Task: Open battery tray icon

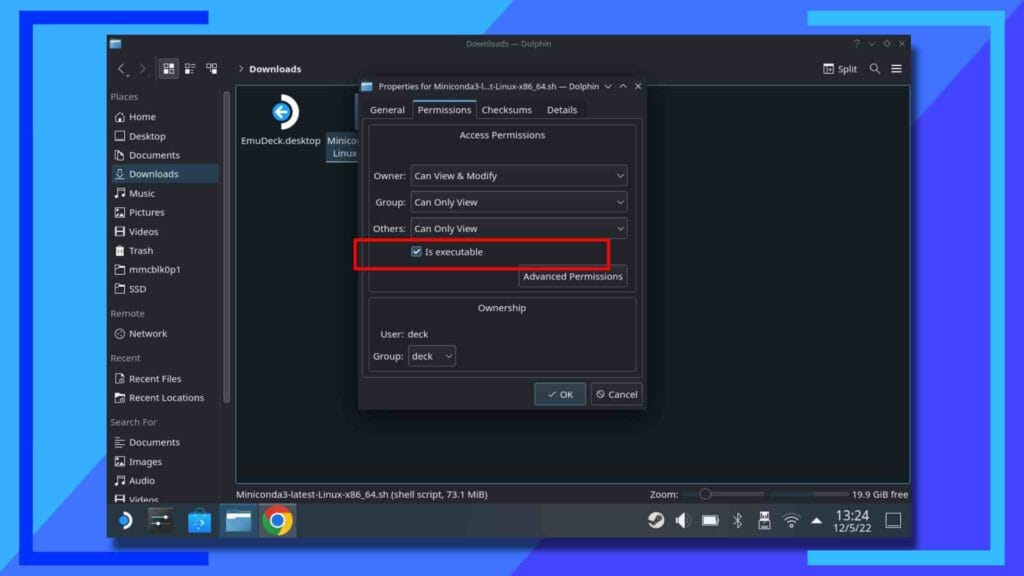Action: (x=710, y=520)
